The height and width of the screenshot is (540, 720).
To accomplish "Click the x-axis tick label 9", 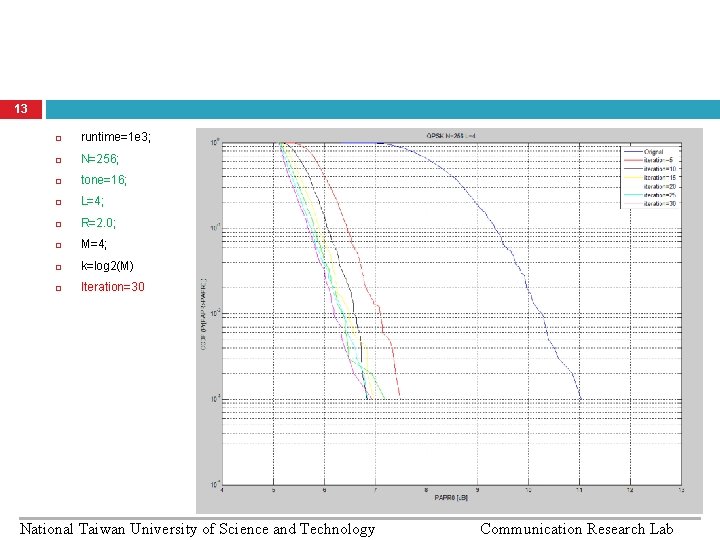I will tap(478, 490).
